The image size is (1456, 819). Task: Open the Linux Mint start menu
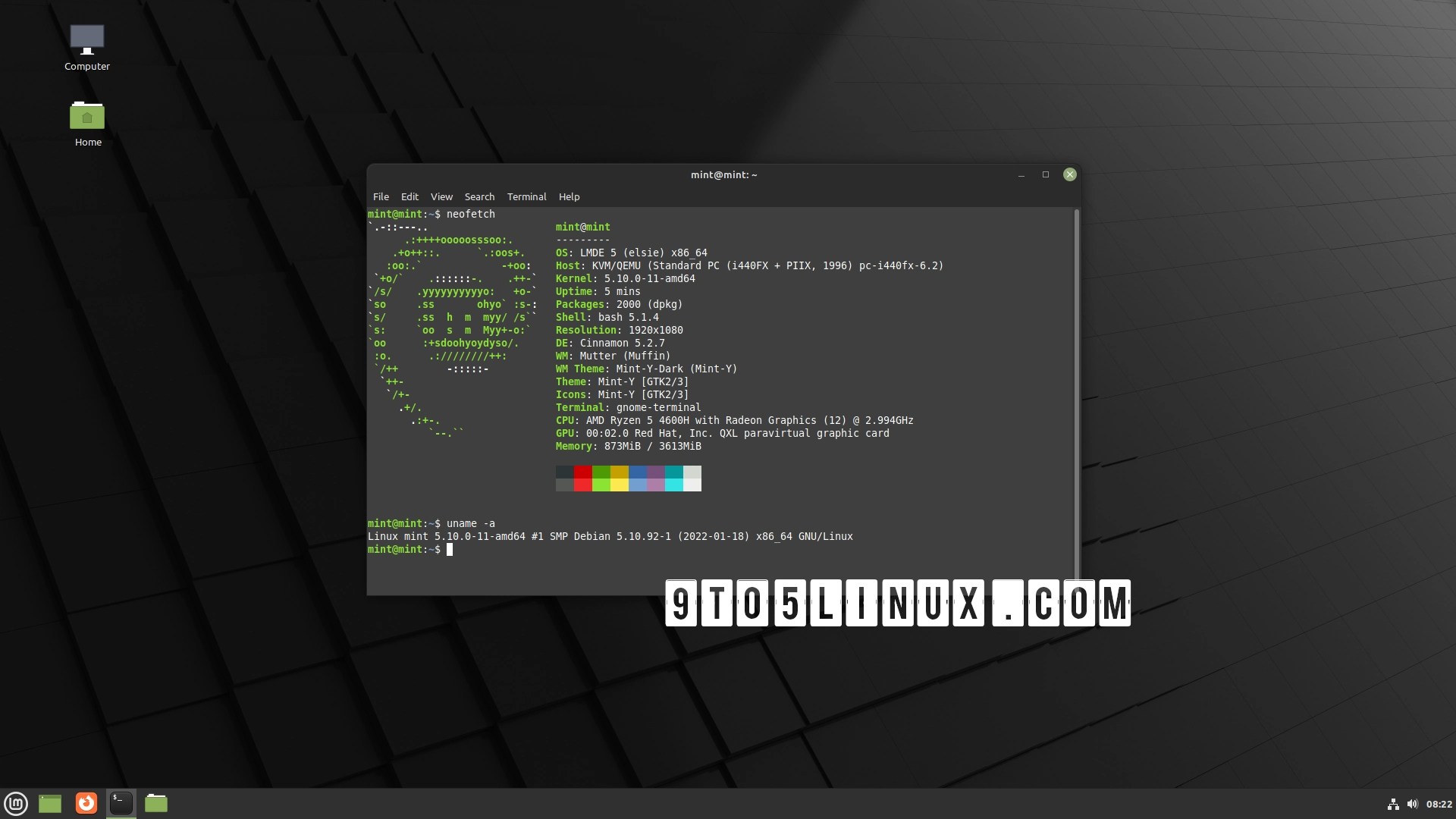[x=16, y=803]
